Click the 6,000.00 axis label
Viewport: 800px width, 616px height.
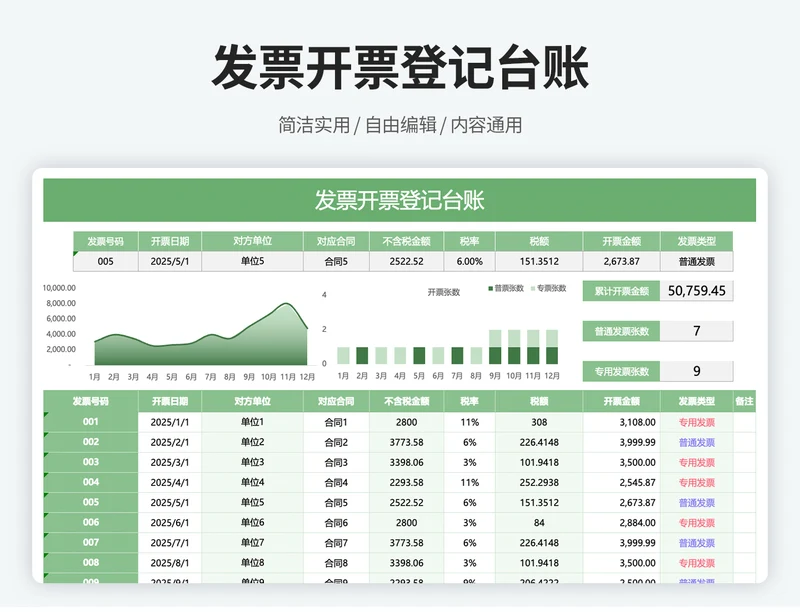(x=61, y=318)
